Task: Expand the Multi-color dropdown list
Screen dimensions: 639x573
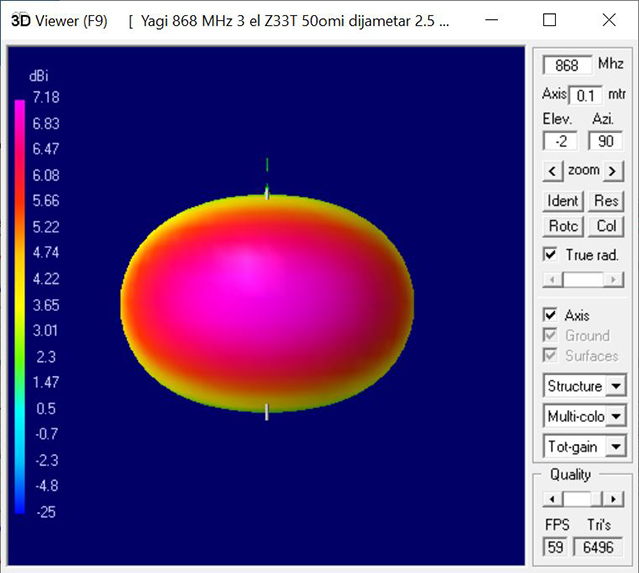Action: pyautogui.click(x=615, y=416)
